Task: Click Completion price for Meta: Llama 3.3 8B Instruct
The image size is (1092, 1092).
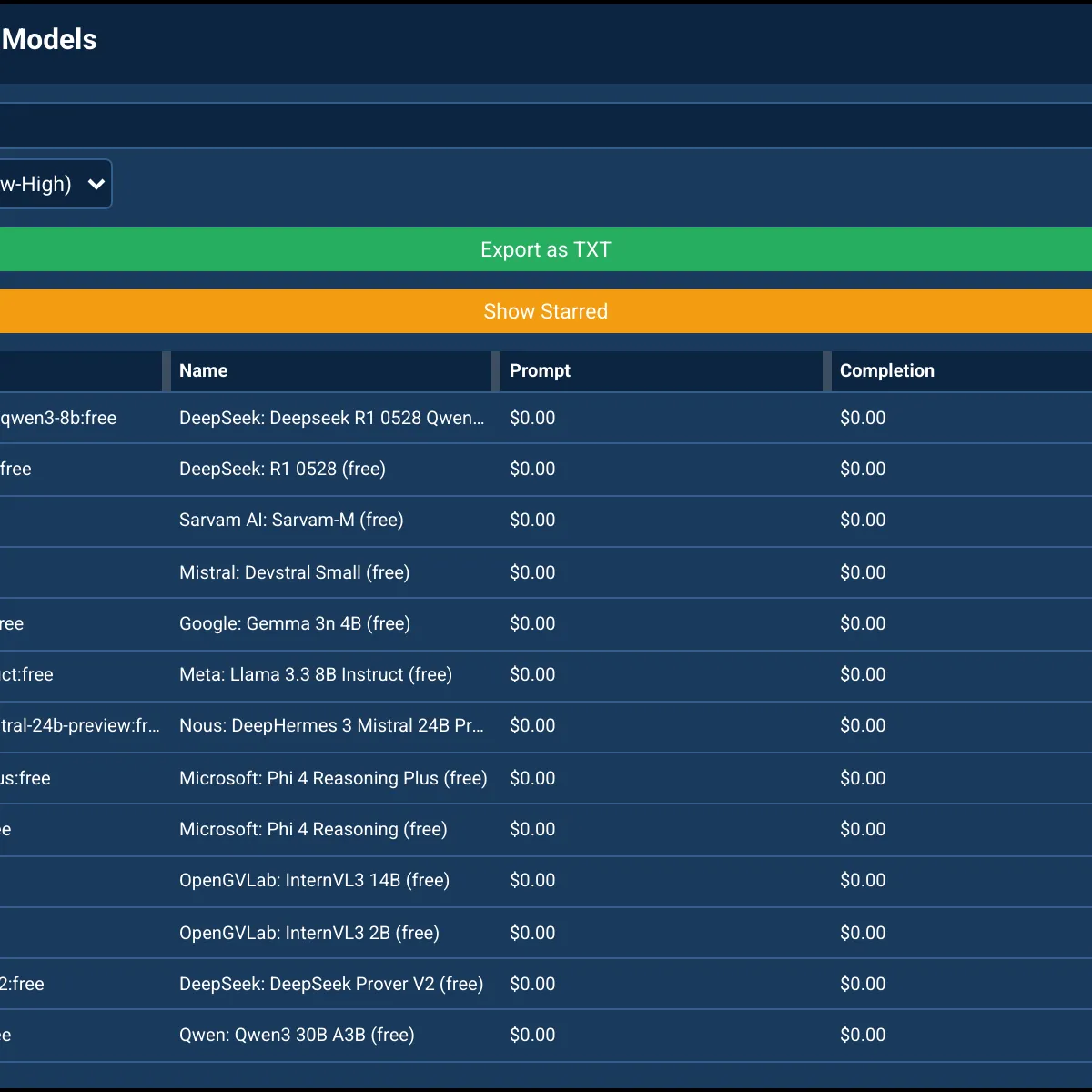Action: [863, 674]
